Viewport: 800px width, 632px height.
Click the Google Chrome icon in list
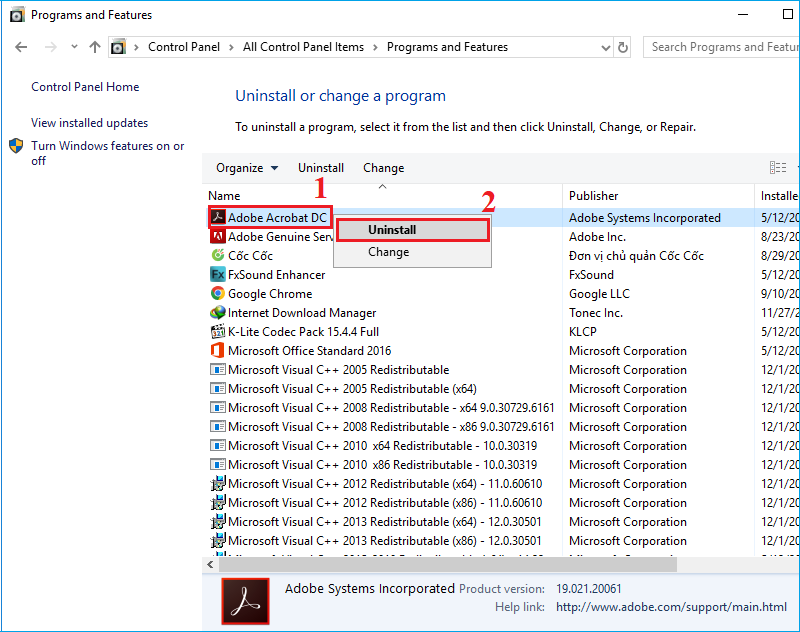pyautogui.click(x=218, y=294)
